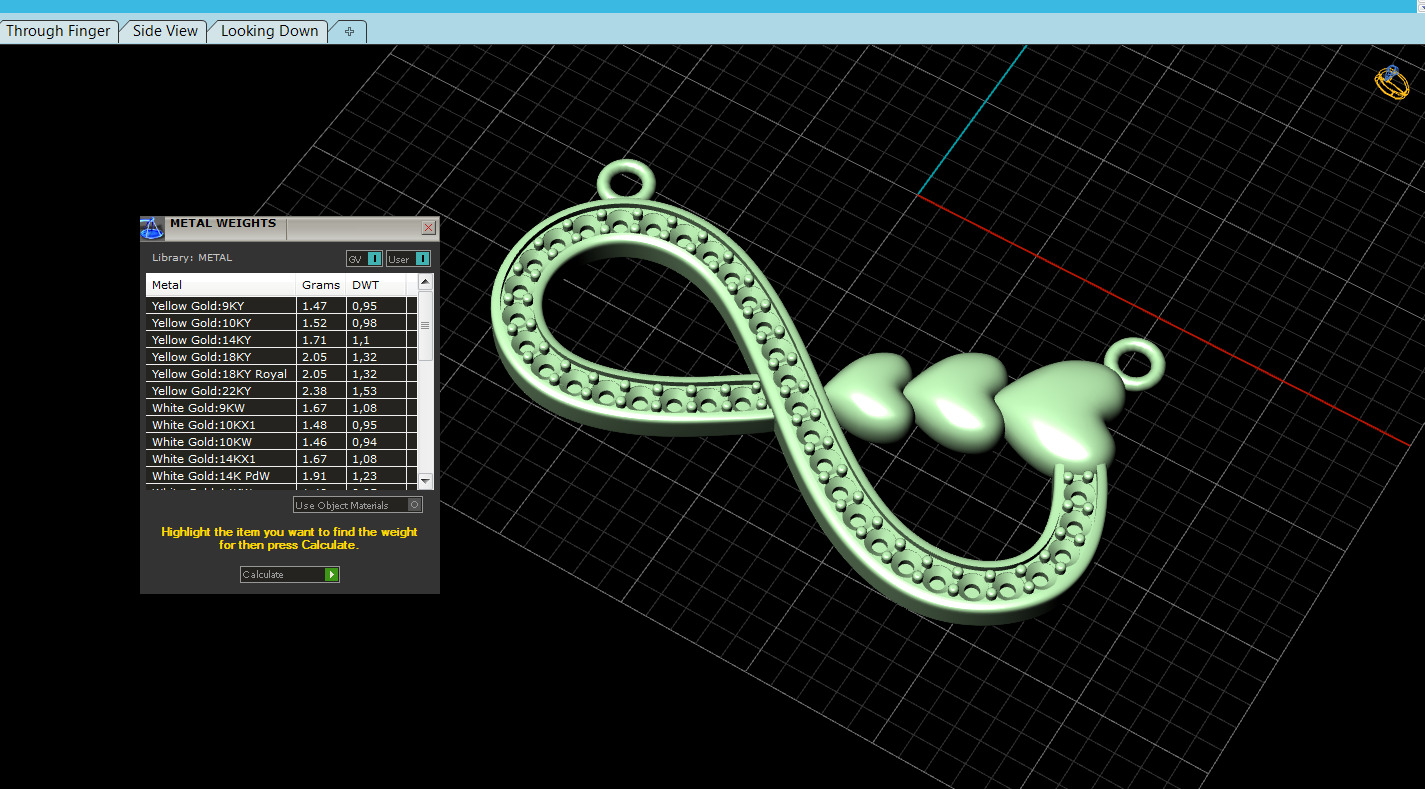Select the White Gold:9KW row
1425x789 pixels.
(x=282, y=408)
